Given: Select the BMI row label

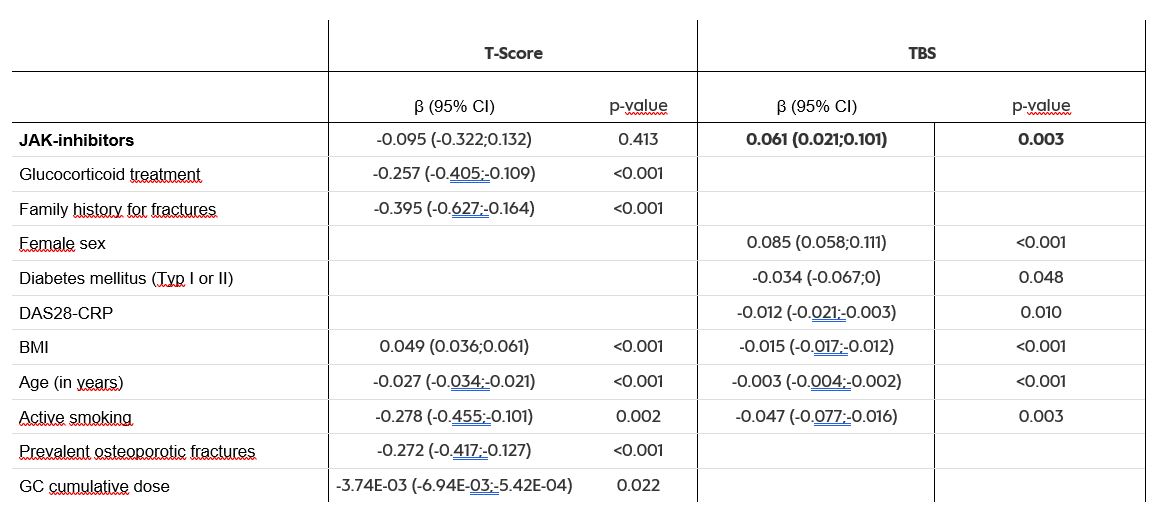Looking at the screenshot, I should 34,347.
